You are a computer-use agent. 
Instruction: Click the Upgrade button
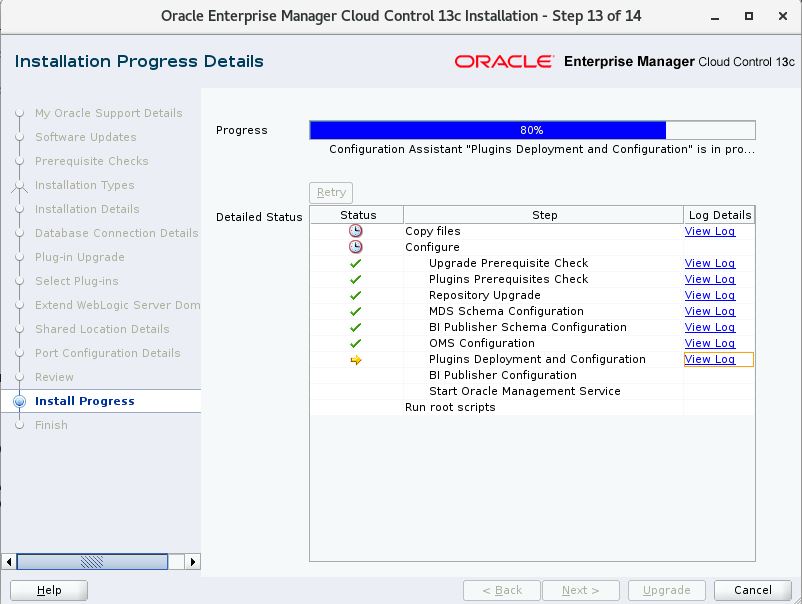tap(666, 590)
